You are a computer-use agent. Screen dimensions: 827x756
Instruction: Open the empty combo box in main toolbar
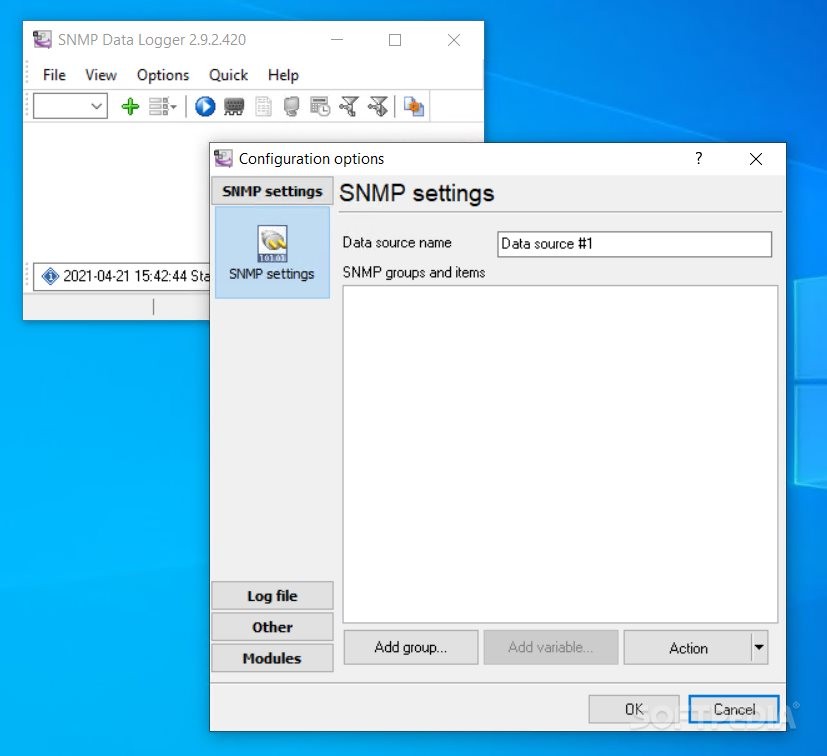[70, 106]
